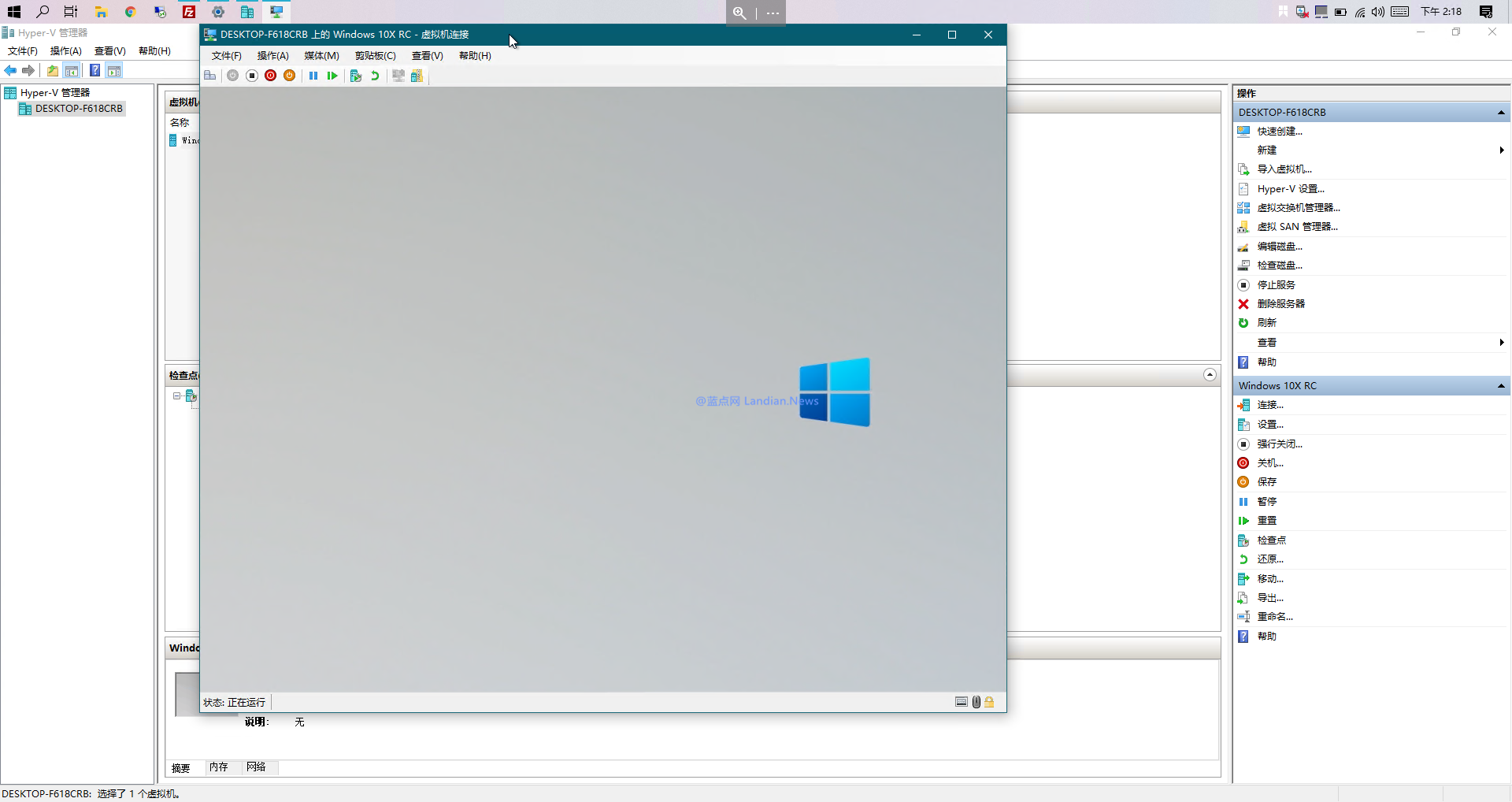Viewport: 1512px width, 802px height.
Task: Click the gray Start VM toolbar icon
Action: [x=233, y=76]
